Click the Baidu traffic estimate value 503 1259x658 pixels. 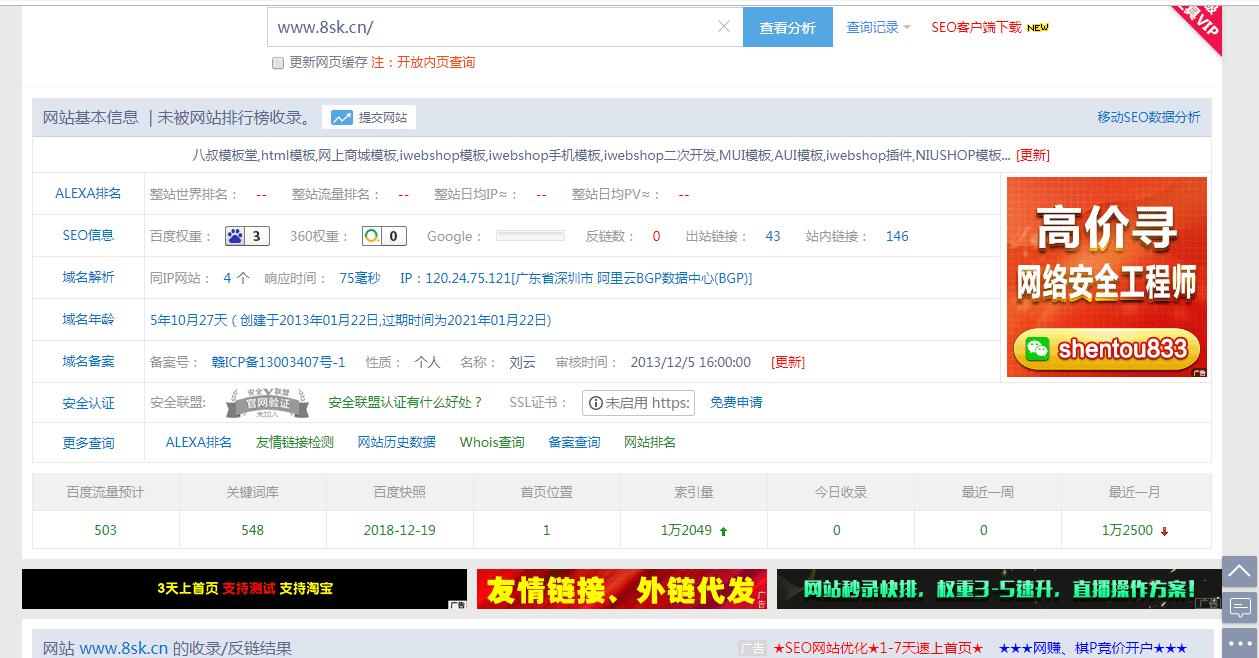click(106, 530)
